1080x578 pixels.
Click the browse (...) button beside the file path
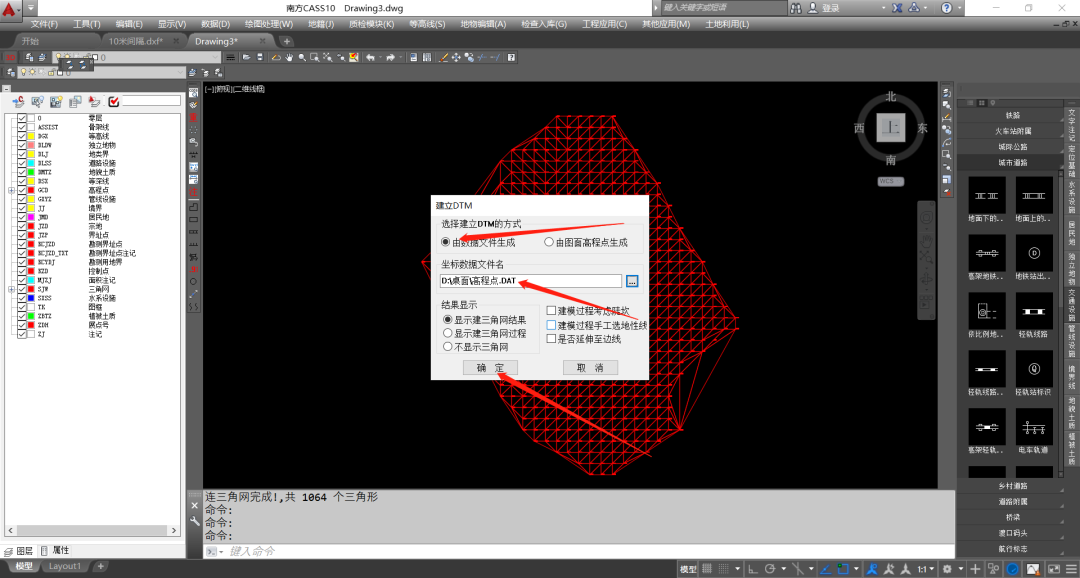pos(632,280)
